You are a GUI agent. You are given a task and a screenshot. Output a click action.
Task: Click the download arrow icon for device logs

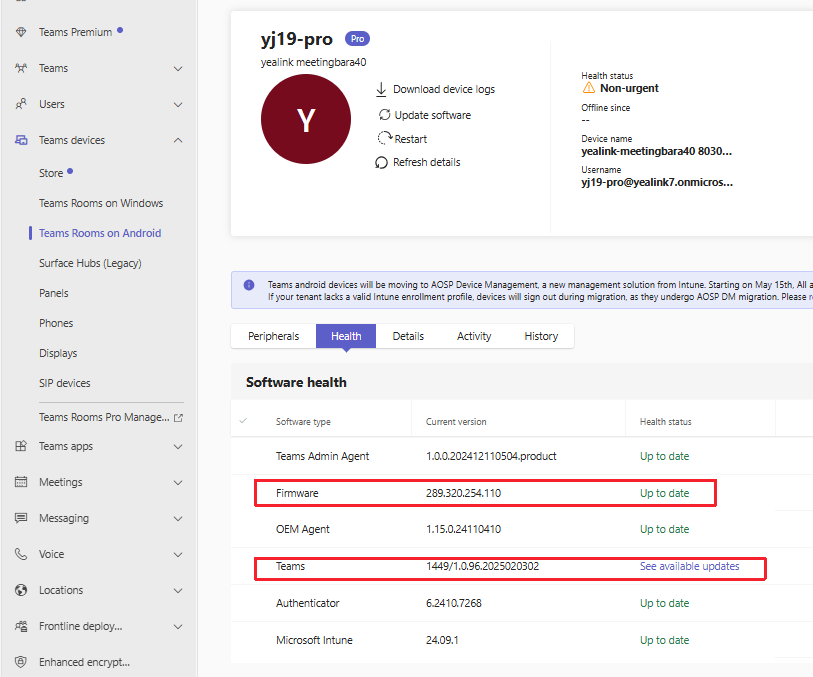coord(381,89)
